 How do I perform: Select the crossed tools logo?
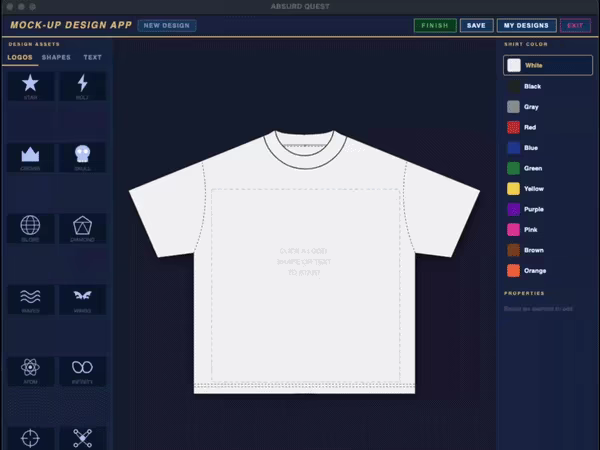[x=82, y=439]
